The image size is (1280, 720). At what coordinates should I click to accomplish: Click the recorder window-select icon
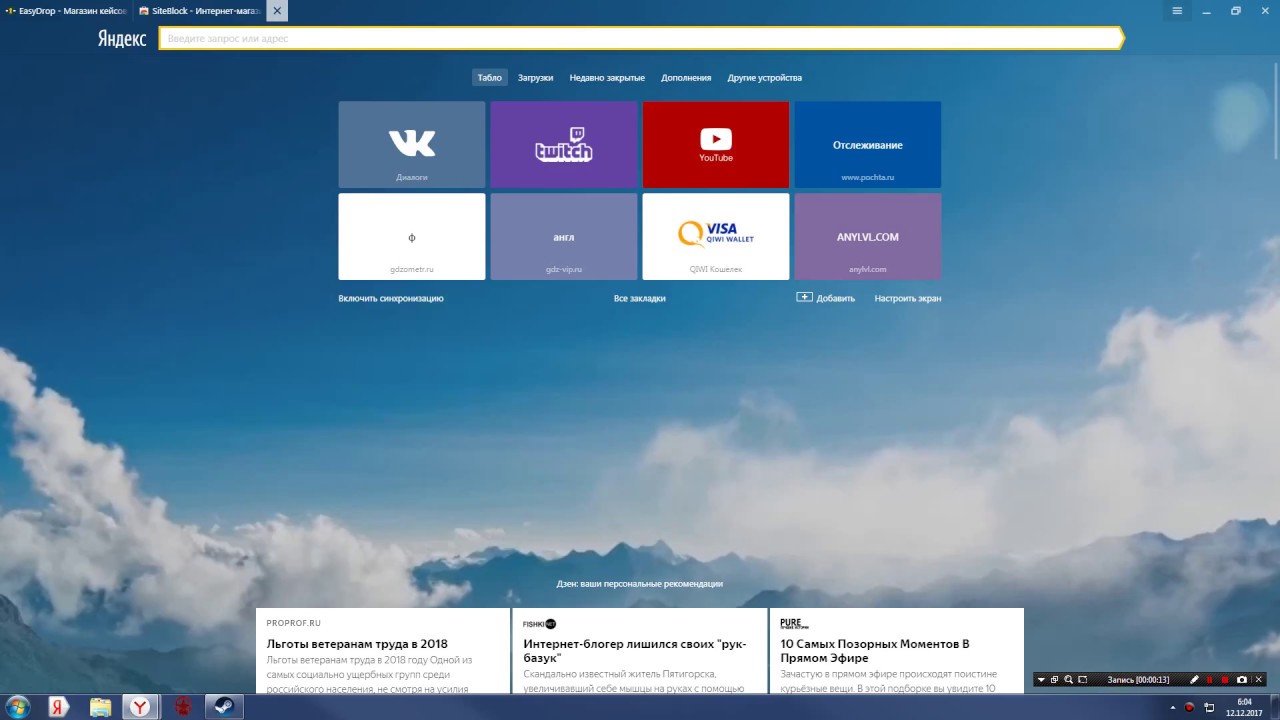pyautogui.click(x=1054, y=680)
